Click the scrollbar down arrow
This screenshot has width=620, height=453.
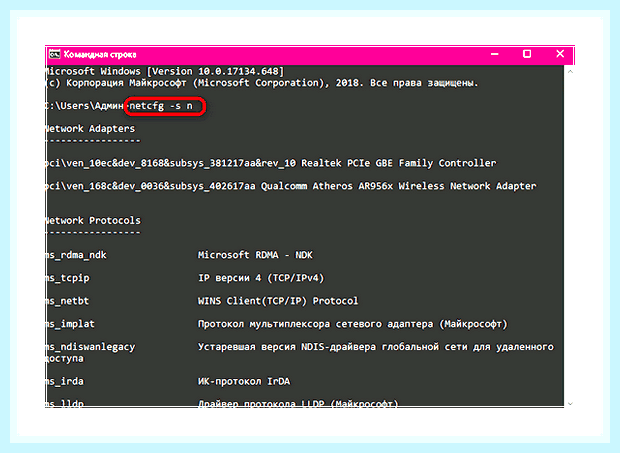click(x=570, y=404)
